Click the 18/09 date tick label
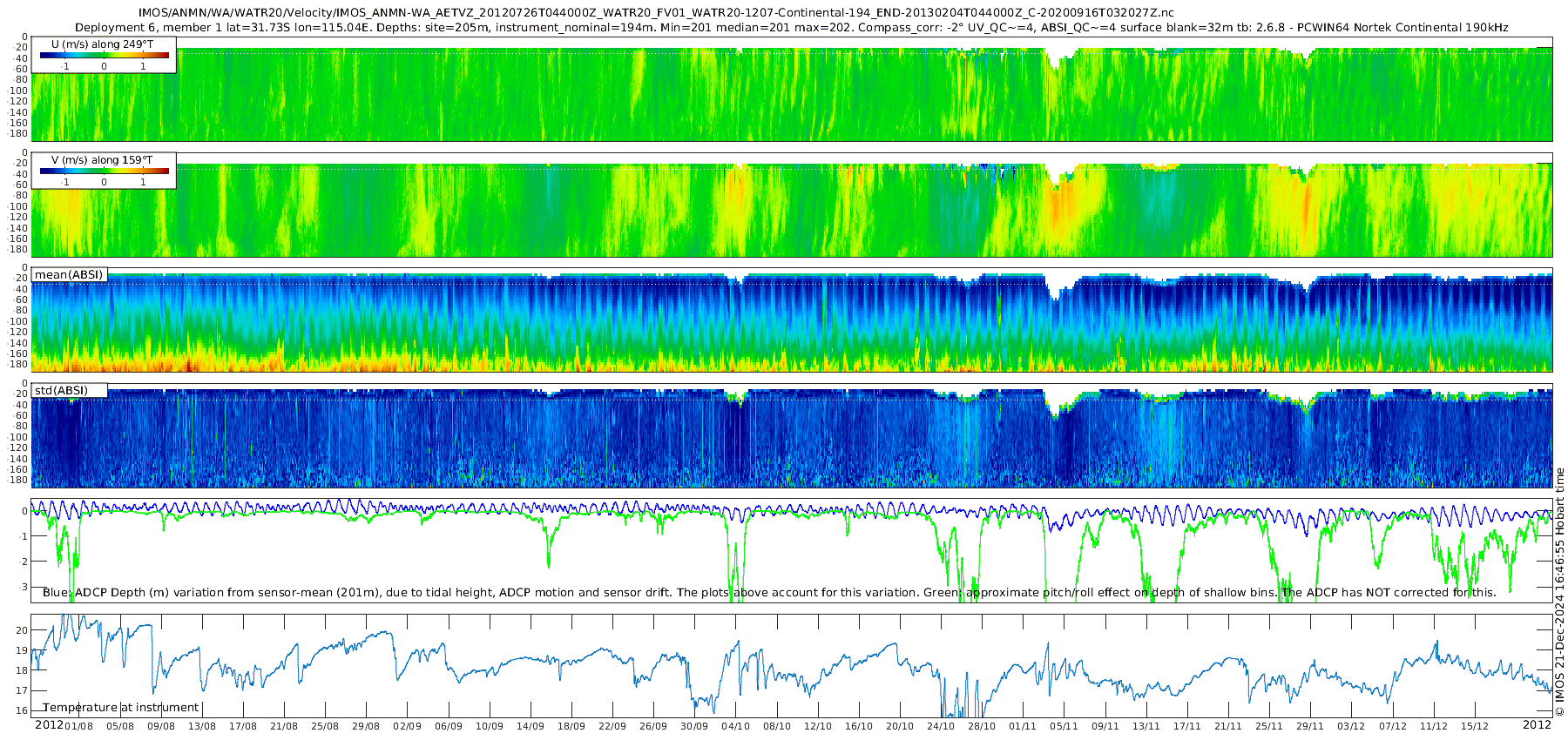This screenshot has width=1568, height=740. [x=571, y=726]
